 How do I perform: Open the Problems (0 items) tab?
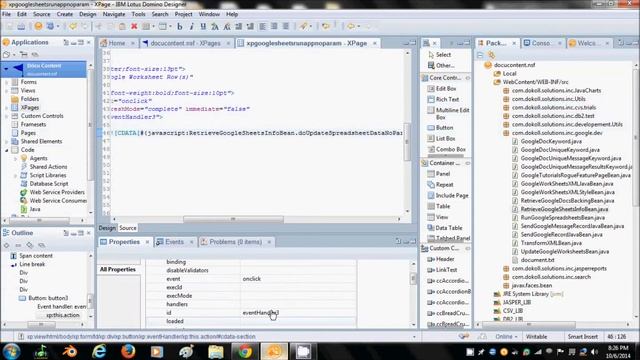click(x=236, y=242)
